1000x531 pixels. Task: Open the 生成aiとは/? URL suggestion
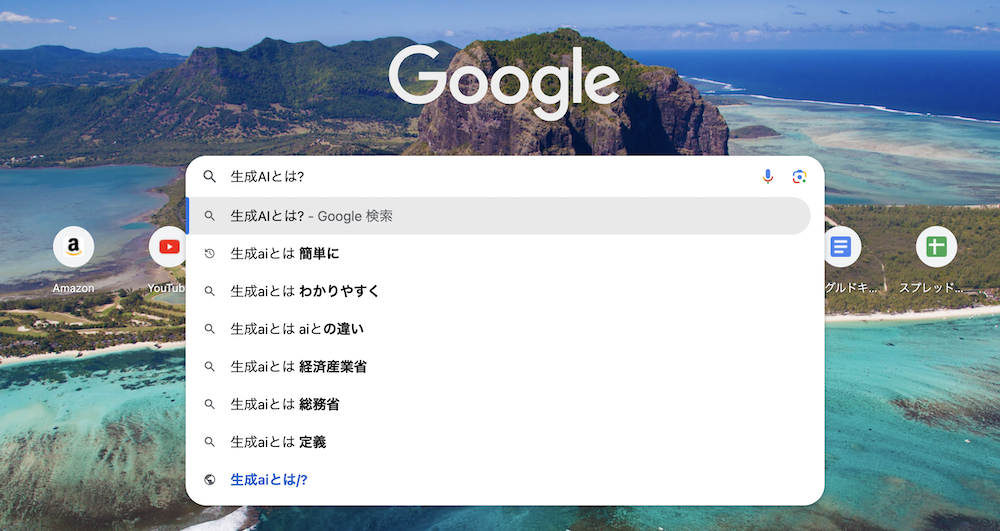point(499,480)
